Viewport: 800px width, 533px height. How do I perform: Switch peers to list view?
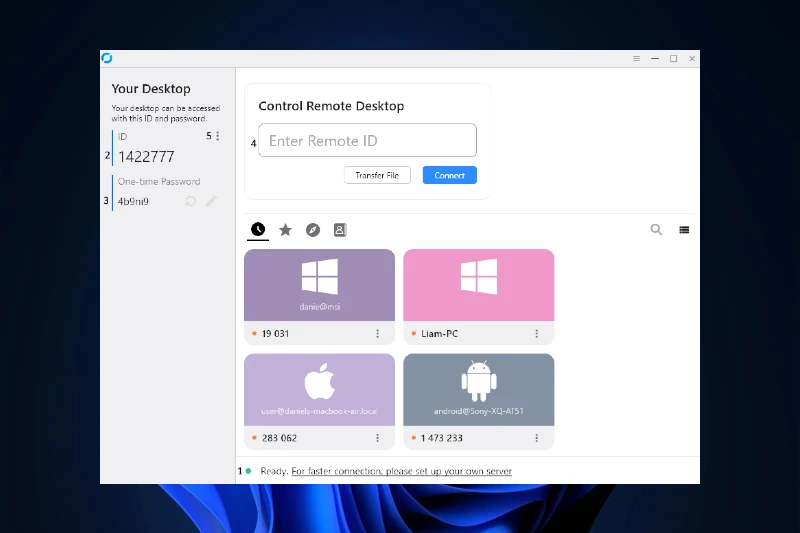684,230
